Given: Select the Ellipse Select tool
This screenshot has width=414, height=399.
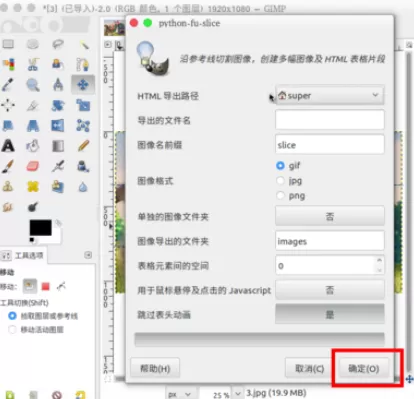Looking at the screenshot, I should [33, 44].
